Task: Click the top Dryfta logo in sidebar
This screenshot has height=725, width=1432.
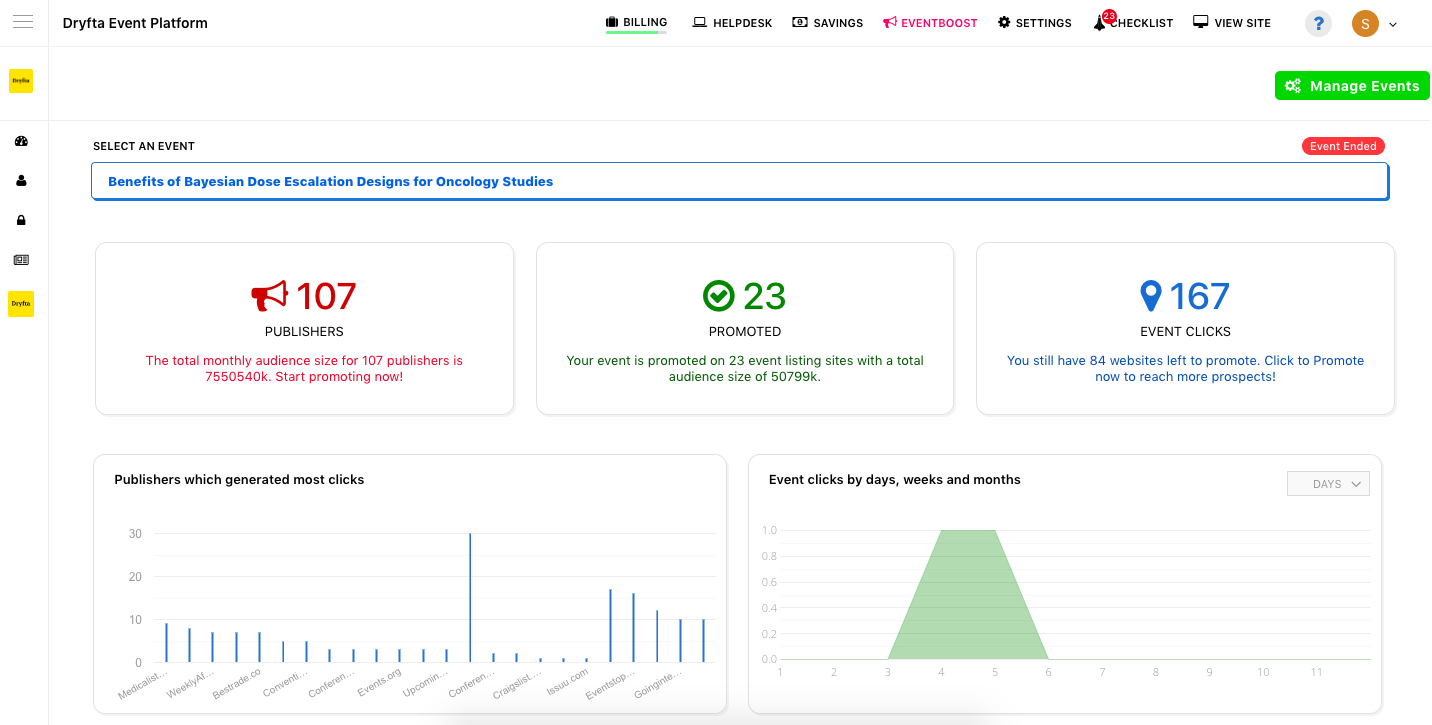Action: 21,81
